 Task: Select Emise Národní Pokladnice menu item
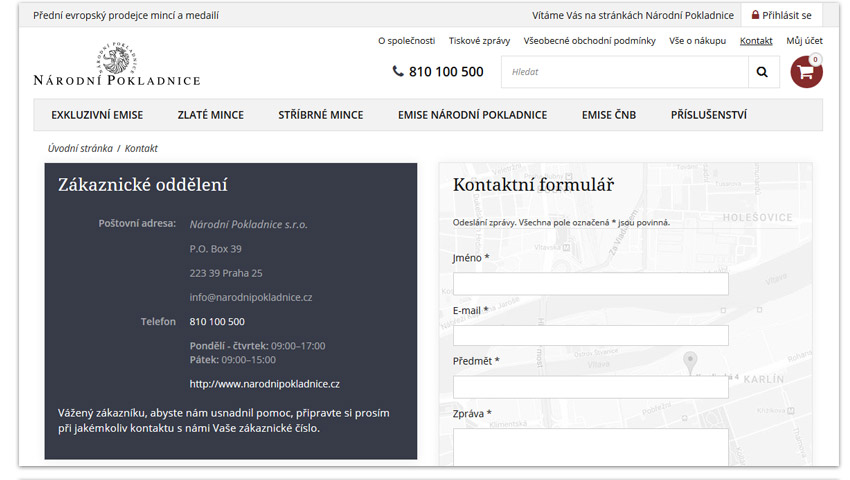(x=472, y=115)
